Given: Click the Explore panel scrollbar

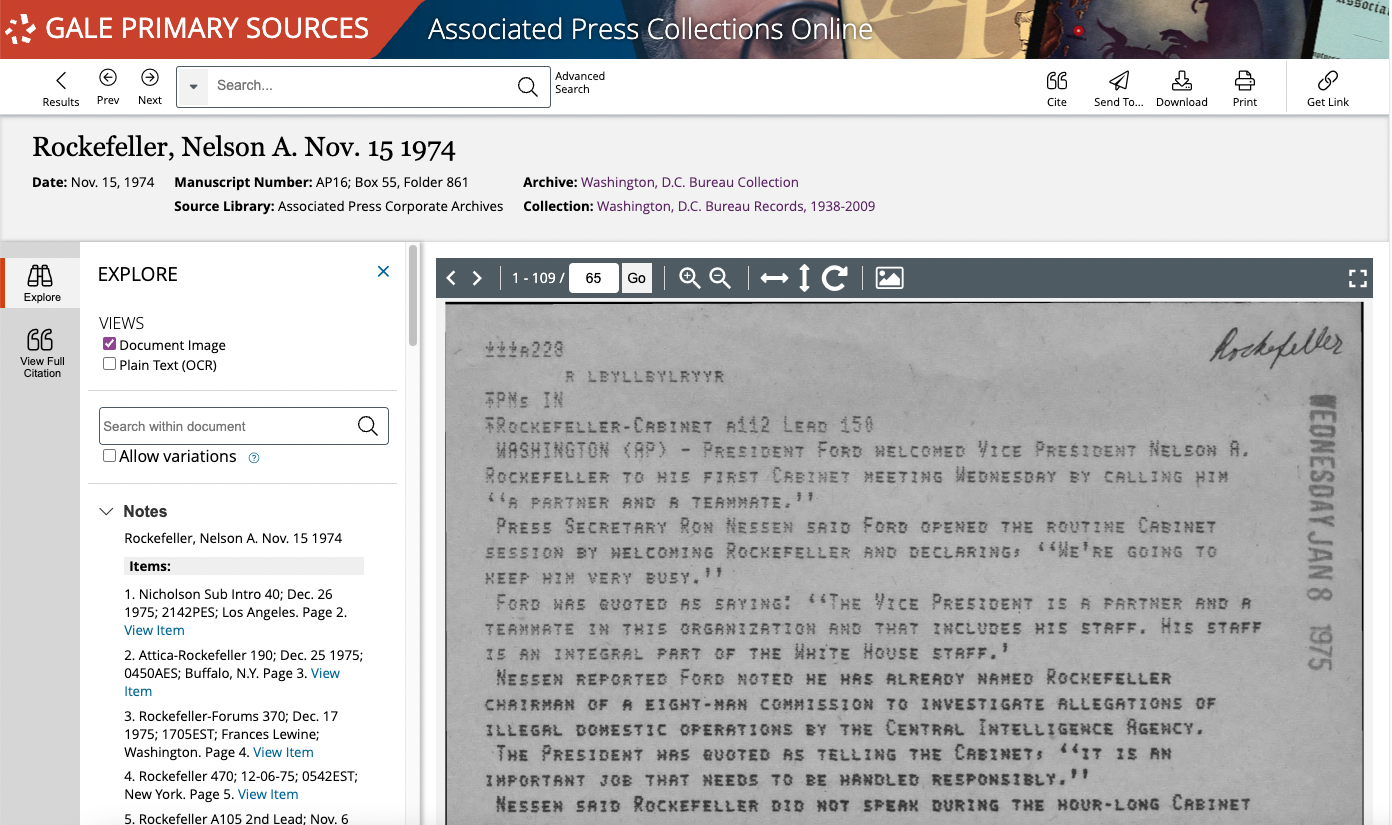Looking at the screenshot, I should (413, 296).
